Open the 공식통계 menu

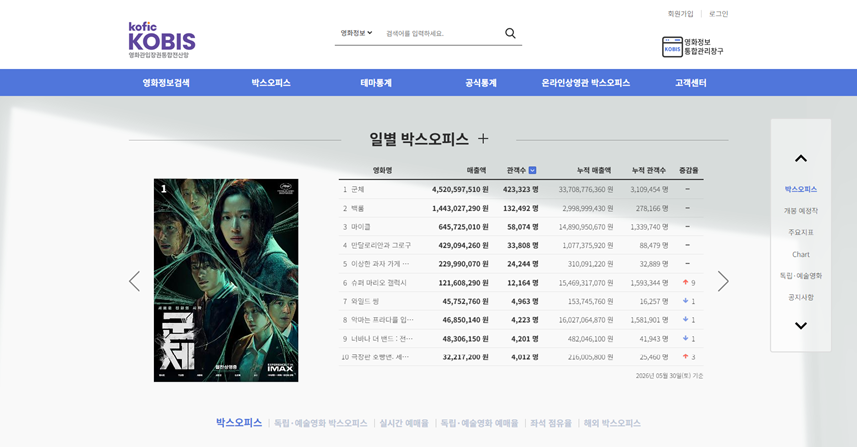[x=481, y=83]
